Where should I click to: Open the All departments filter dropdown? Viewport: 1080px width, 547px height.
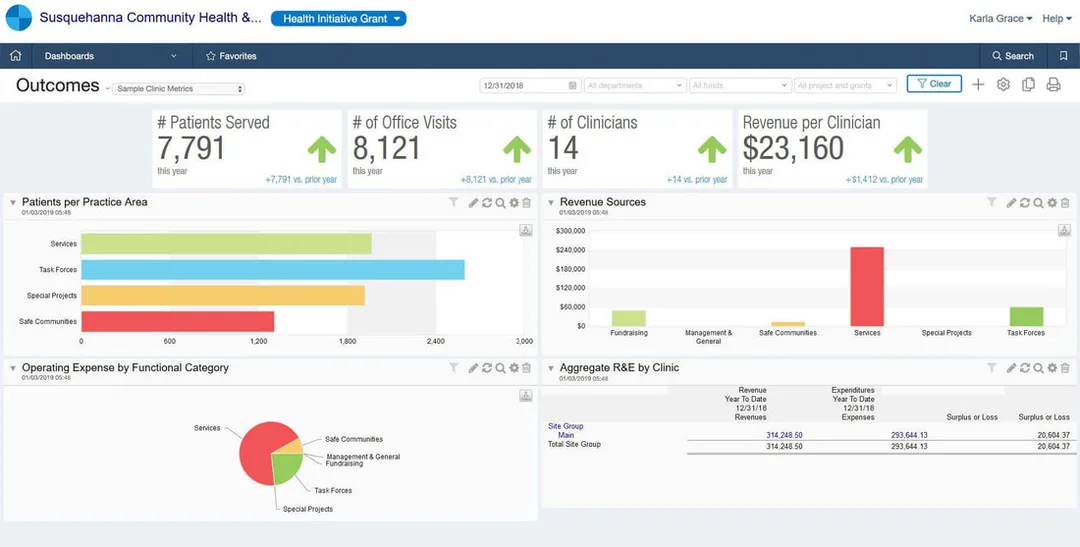coord(635,85)
